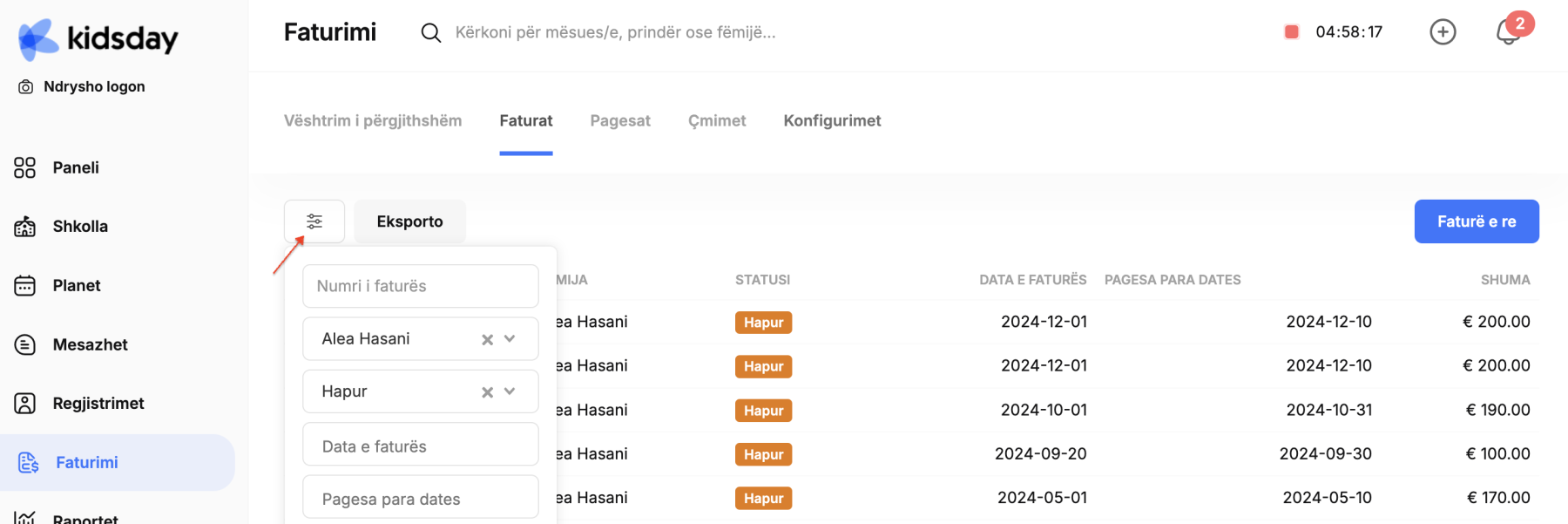Expand the Alea Hasani dropdown chevron
Viewport: 1568px width, 524px height.
tap(510, 339)
